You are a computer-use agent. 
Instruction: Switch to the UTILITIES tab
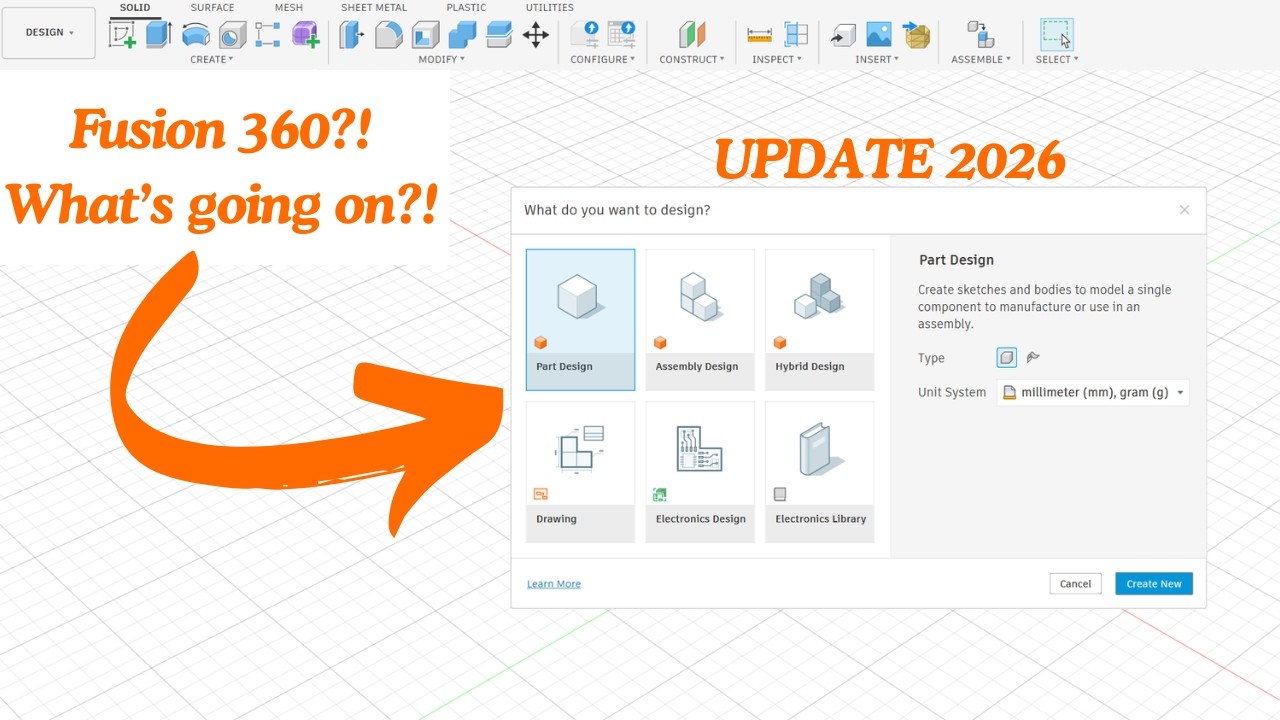coord(550,8)
